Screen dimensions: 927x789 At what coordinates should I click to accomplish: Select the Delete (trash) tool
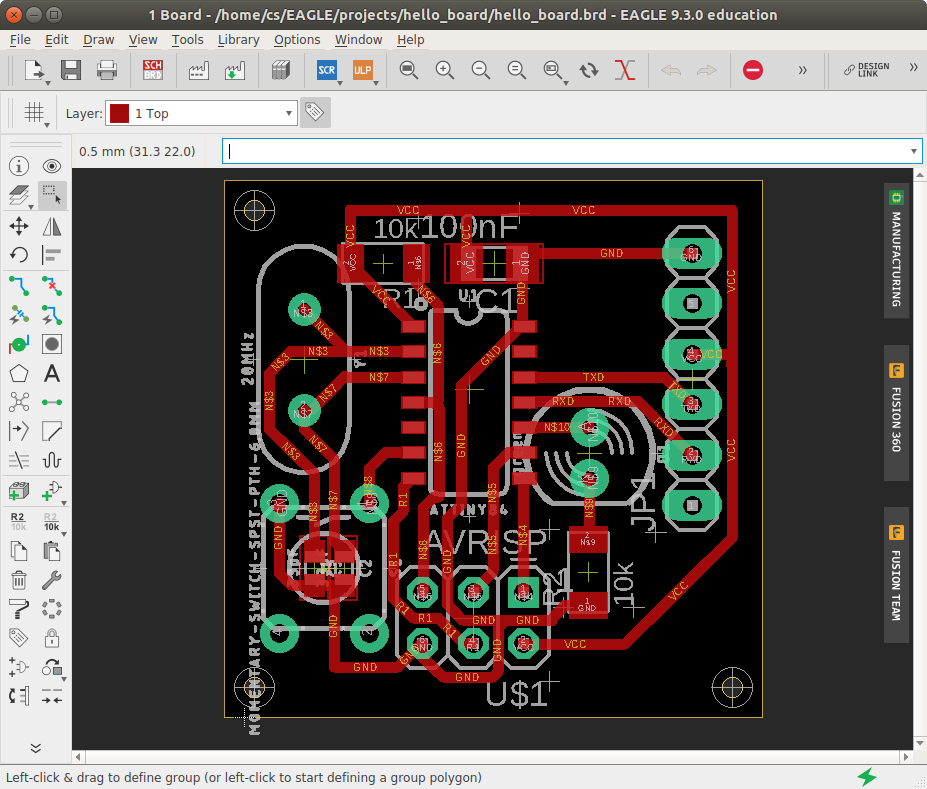tap(19, 580)
